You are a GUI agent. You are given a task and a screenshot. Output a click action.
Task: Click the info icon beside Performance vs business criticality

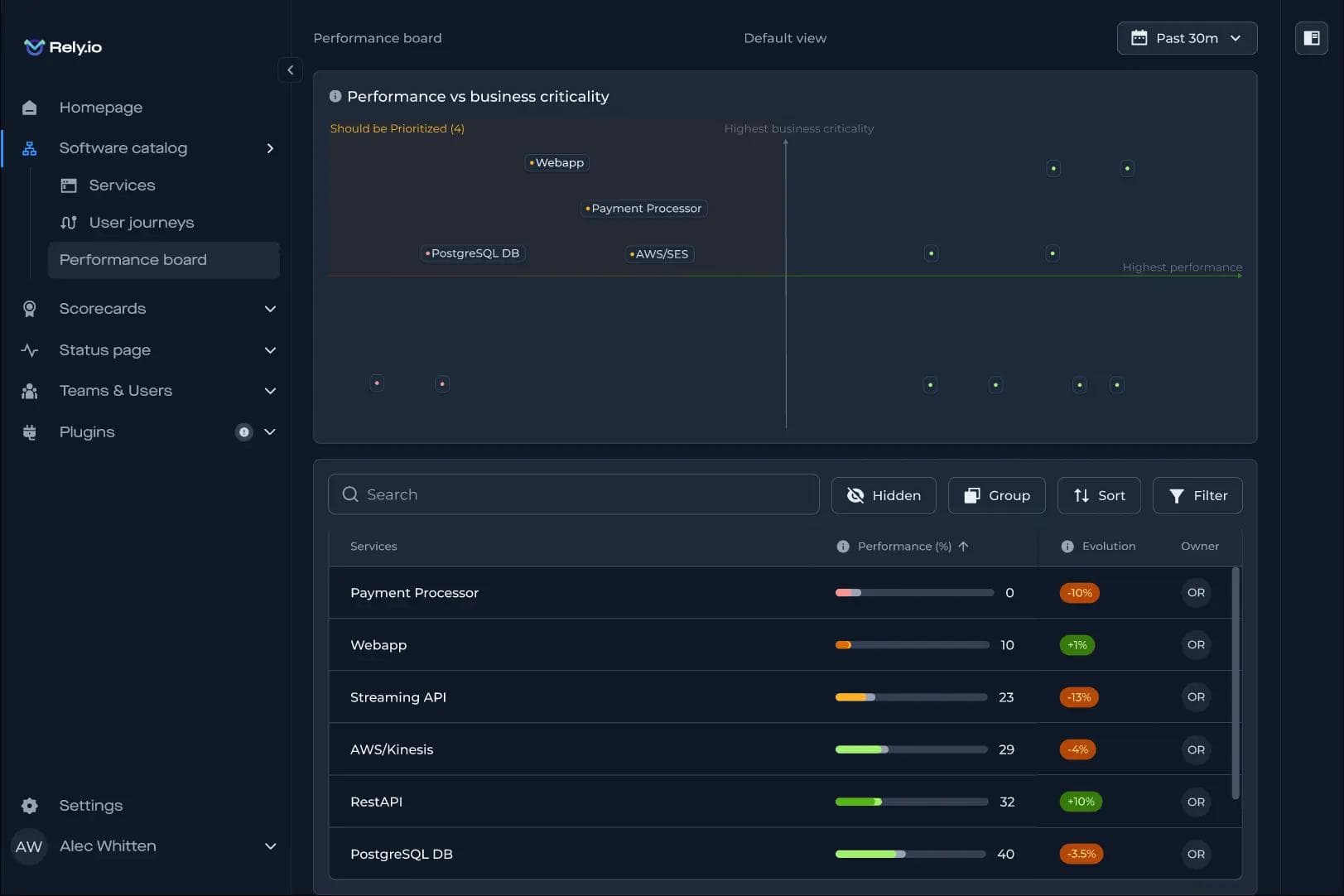tap(335, 97)
